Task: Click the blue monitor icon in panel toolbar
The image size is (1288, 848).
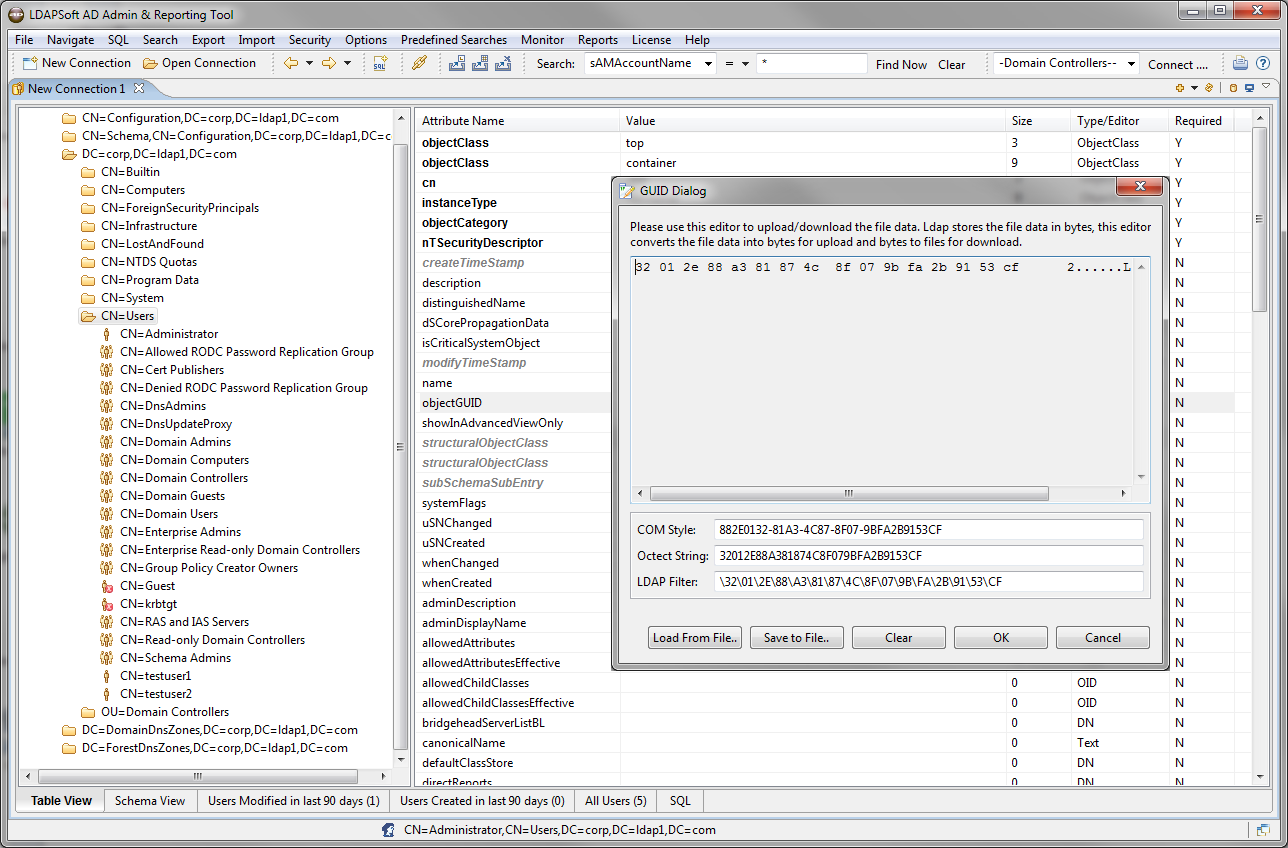Action: [x=1249, y=88]
